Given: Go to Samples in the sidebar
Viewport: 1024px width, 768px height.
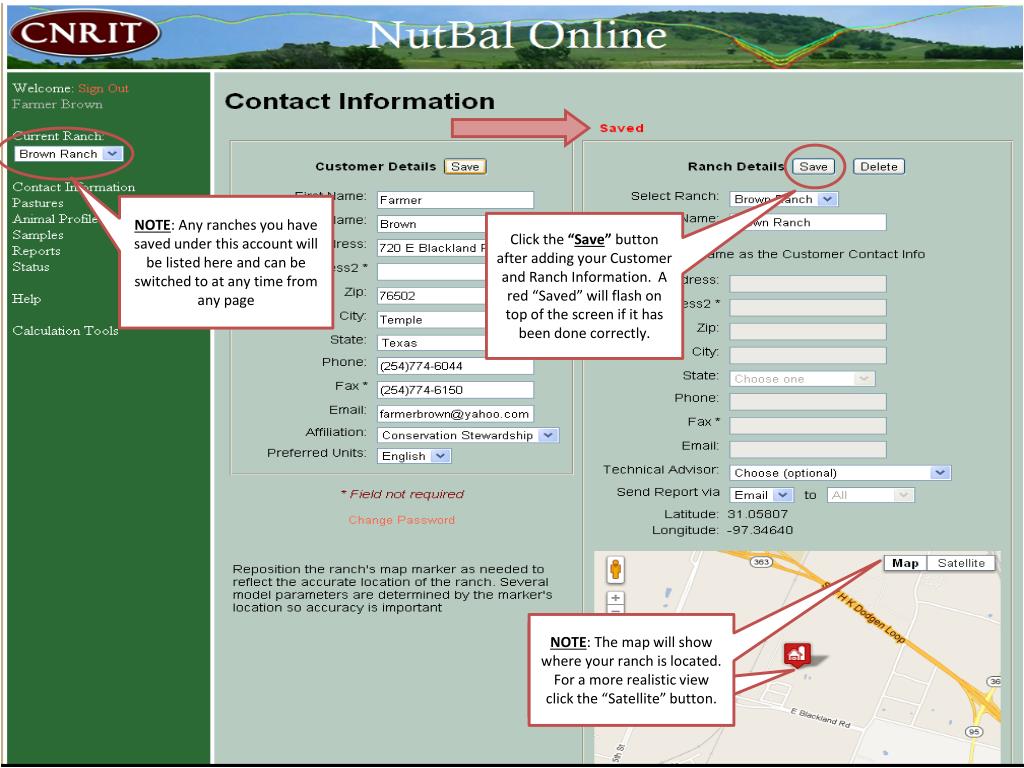Looking at the screenshot, I should pyautogui.click(x=38, y=235).
